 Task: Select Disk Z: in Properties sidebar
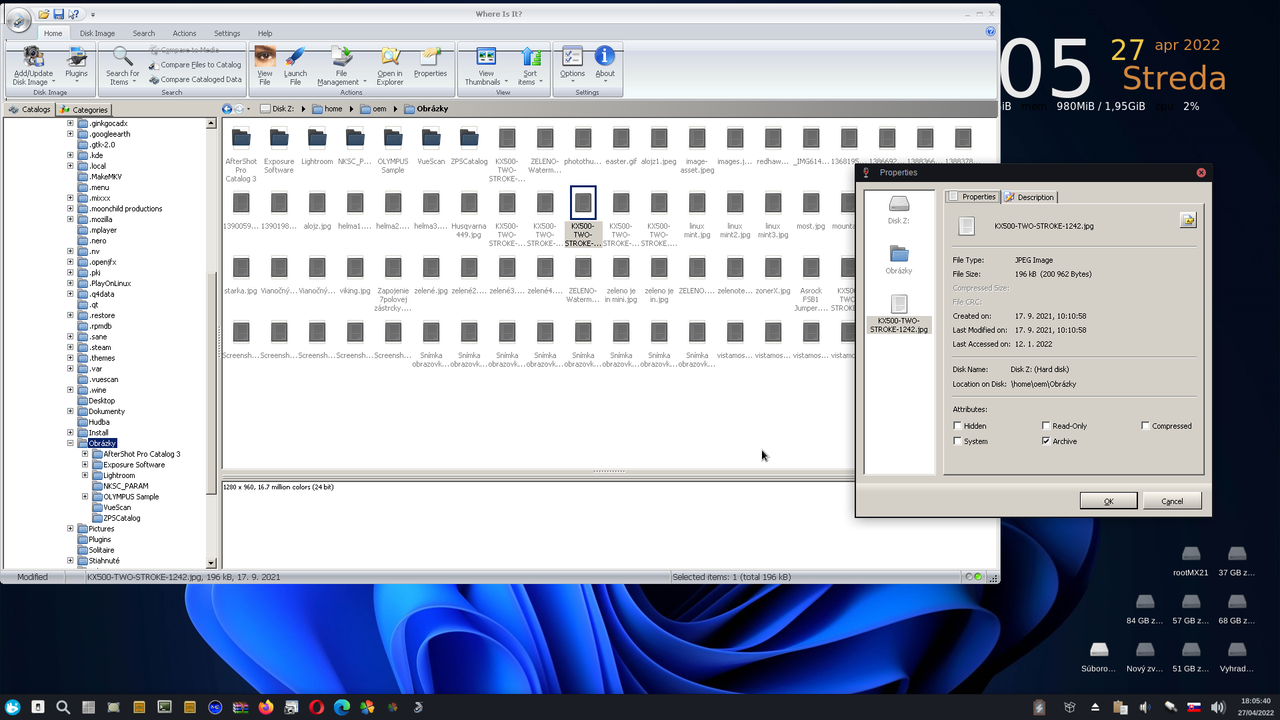[x=898, y=209]
